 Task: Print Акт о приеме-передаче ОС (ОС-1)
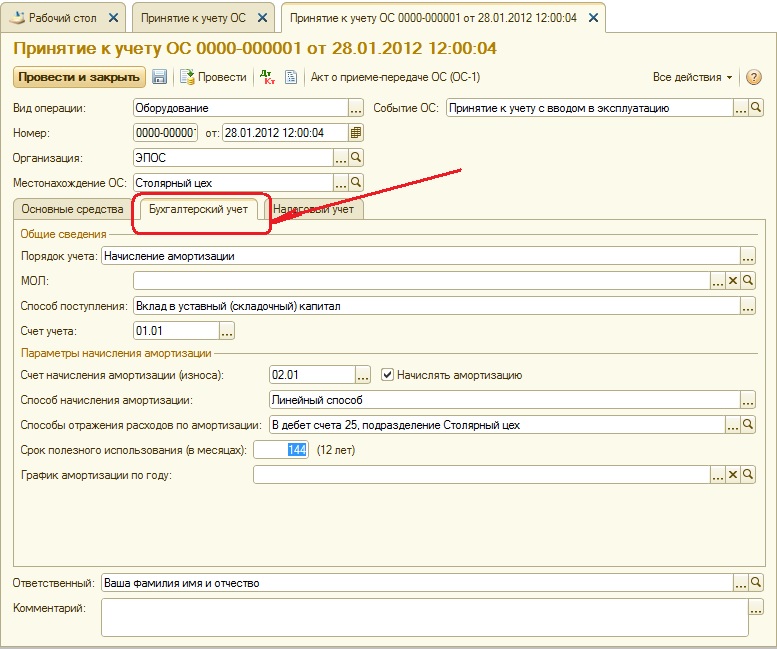395,77
